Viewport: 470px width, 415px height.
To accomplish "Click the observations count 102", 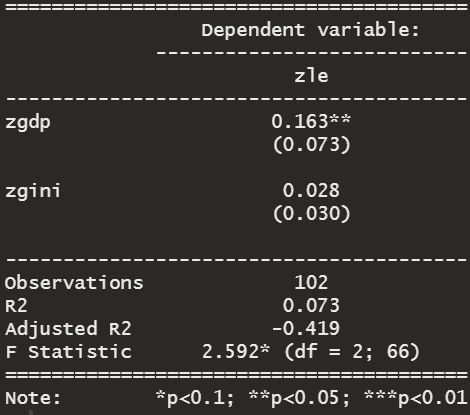I will pyautogui.click(x=311, y=283).
